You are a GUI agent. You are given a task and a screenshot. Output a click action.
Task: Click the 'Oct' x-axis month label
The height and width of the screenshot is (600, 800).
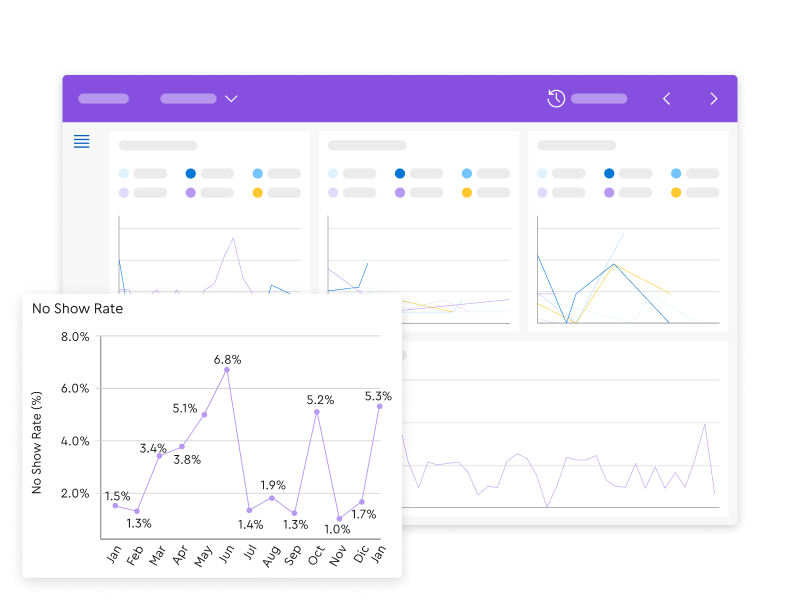click(x=316, y=555)
